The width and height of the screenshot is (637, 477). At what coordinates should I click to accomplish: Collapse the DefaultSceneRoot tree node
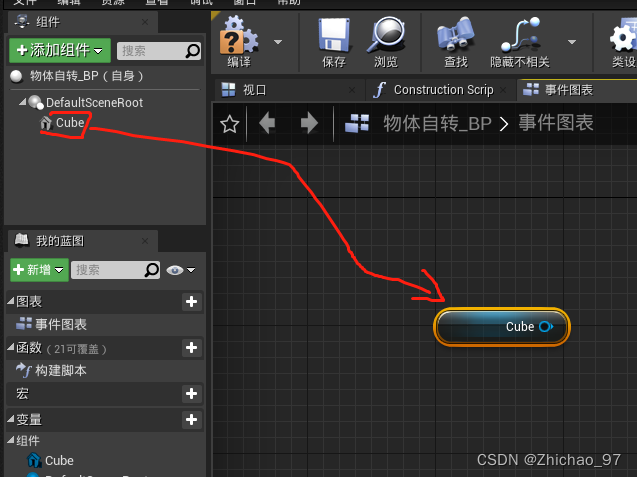pyautogui.click(x=22, y=102)
